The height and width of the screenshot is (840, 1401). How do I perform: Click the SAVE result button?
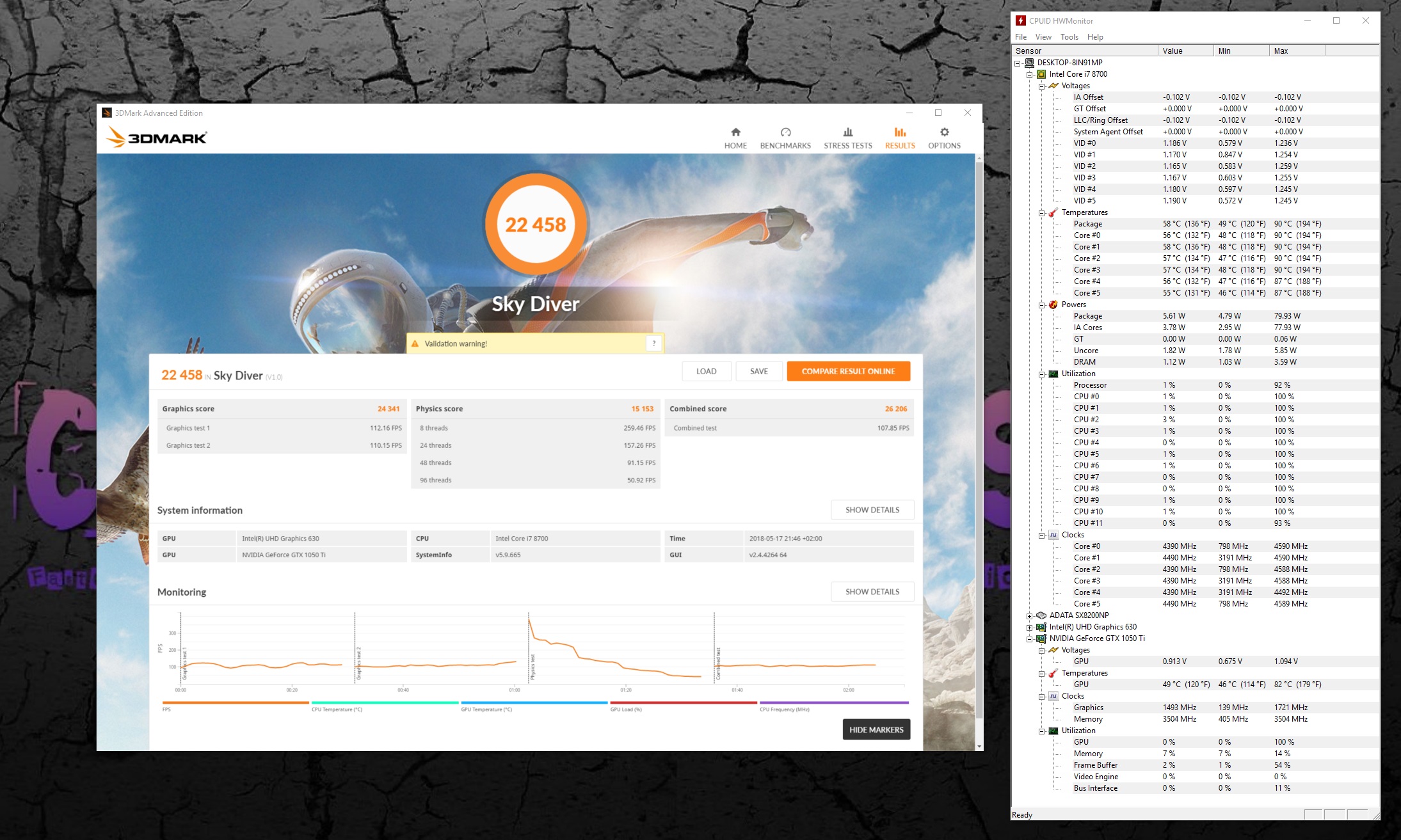[x=759, y=371]
